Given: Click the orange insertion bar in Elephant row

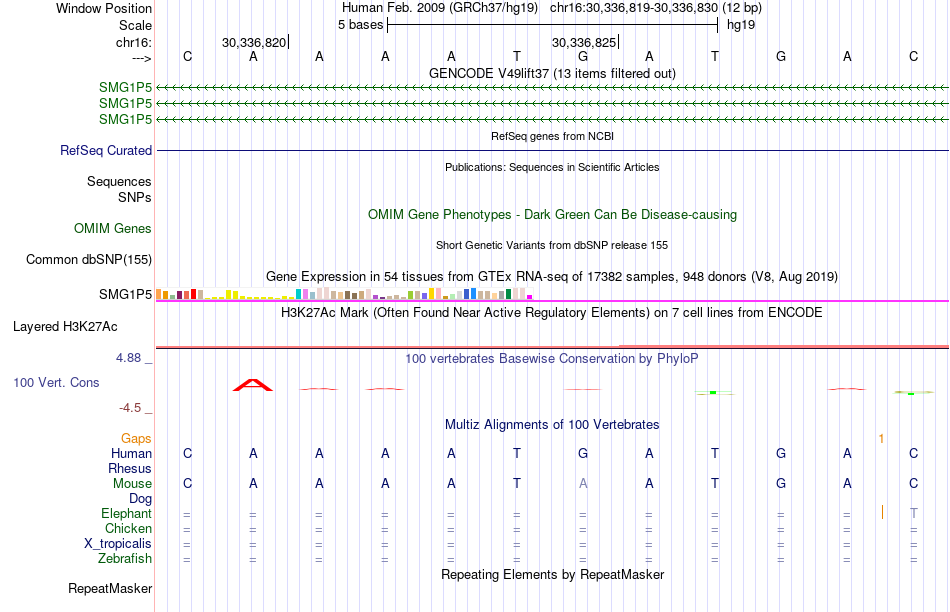Looking at the screenshot, I should click(x=882, y=512).
